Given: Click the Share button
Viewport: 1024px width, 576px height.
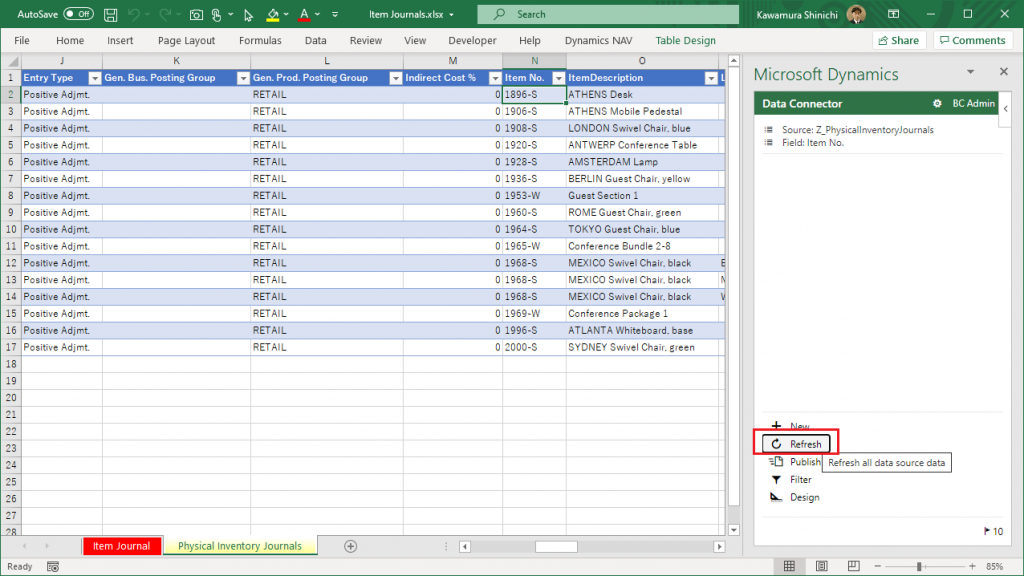Looking at the screenshot, I should pos(899,40).
